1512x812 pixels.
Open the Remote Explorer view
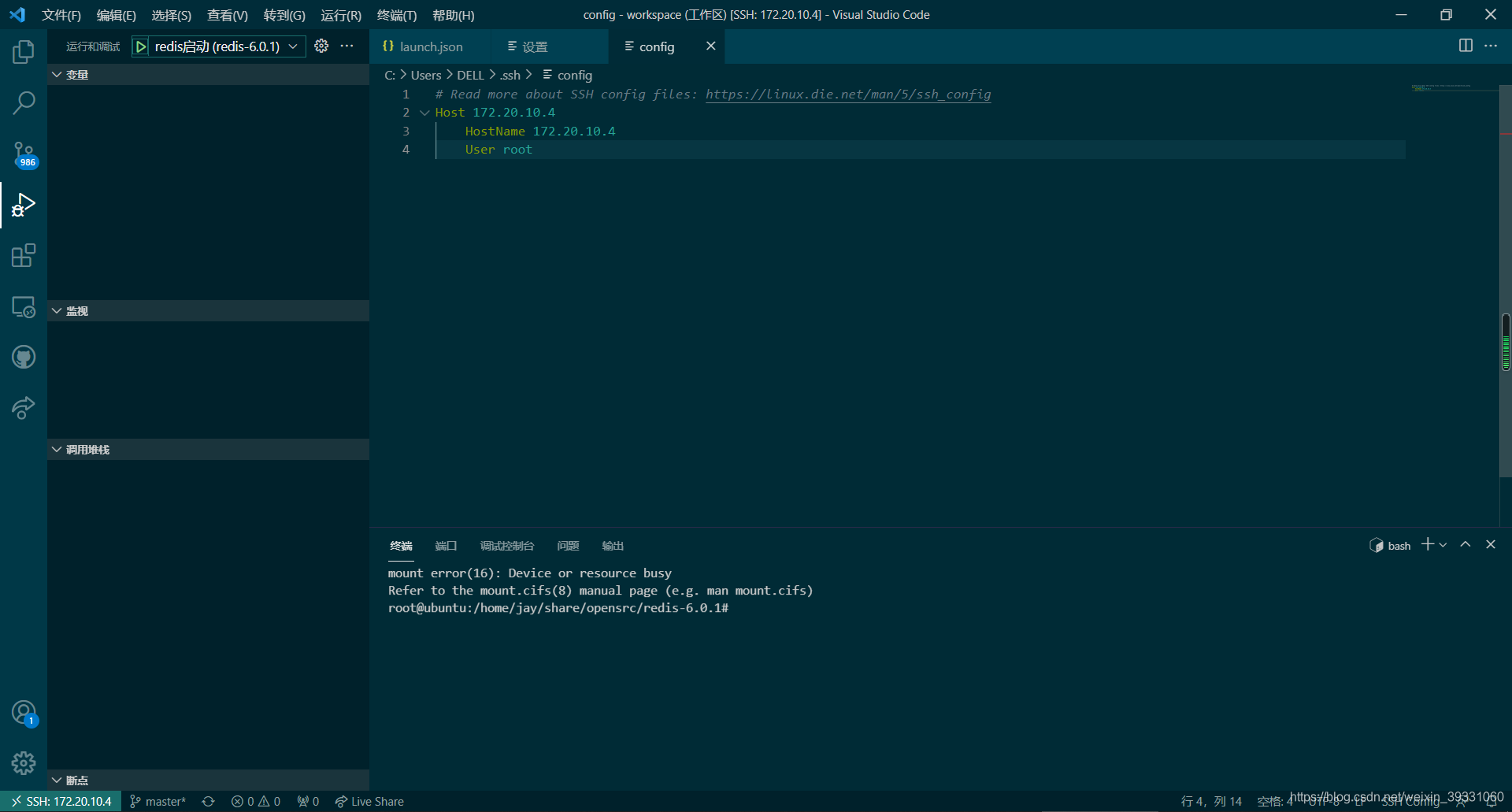tap(24, 307)
